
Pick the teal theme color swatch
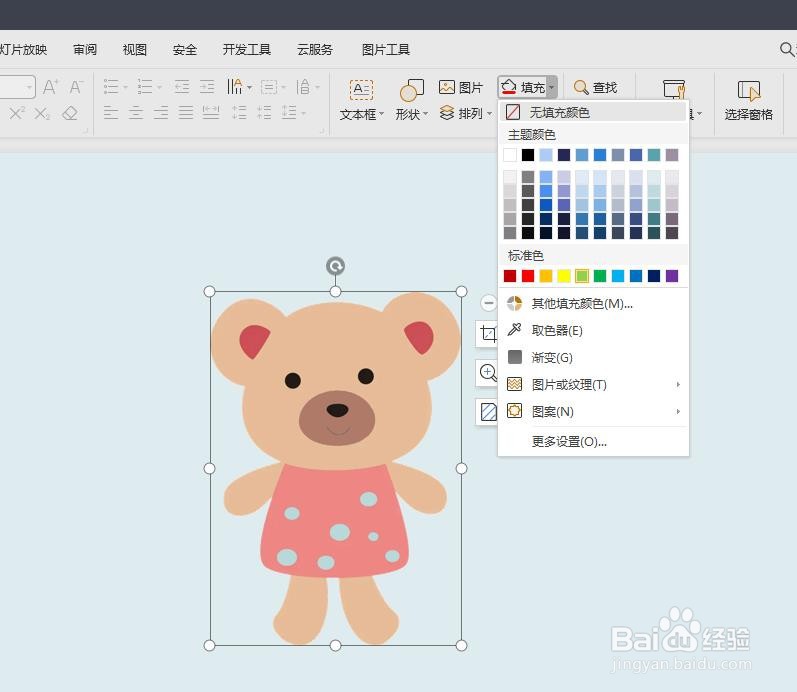[654, 155]
